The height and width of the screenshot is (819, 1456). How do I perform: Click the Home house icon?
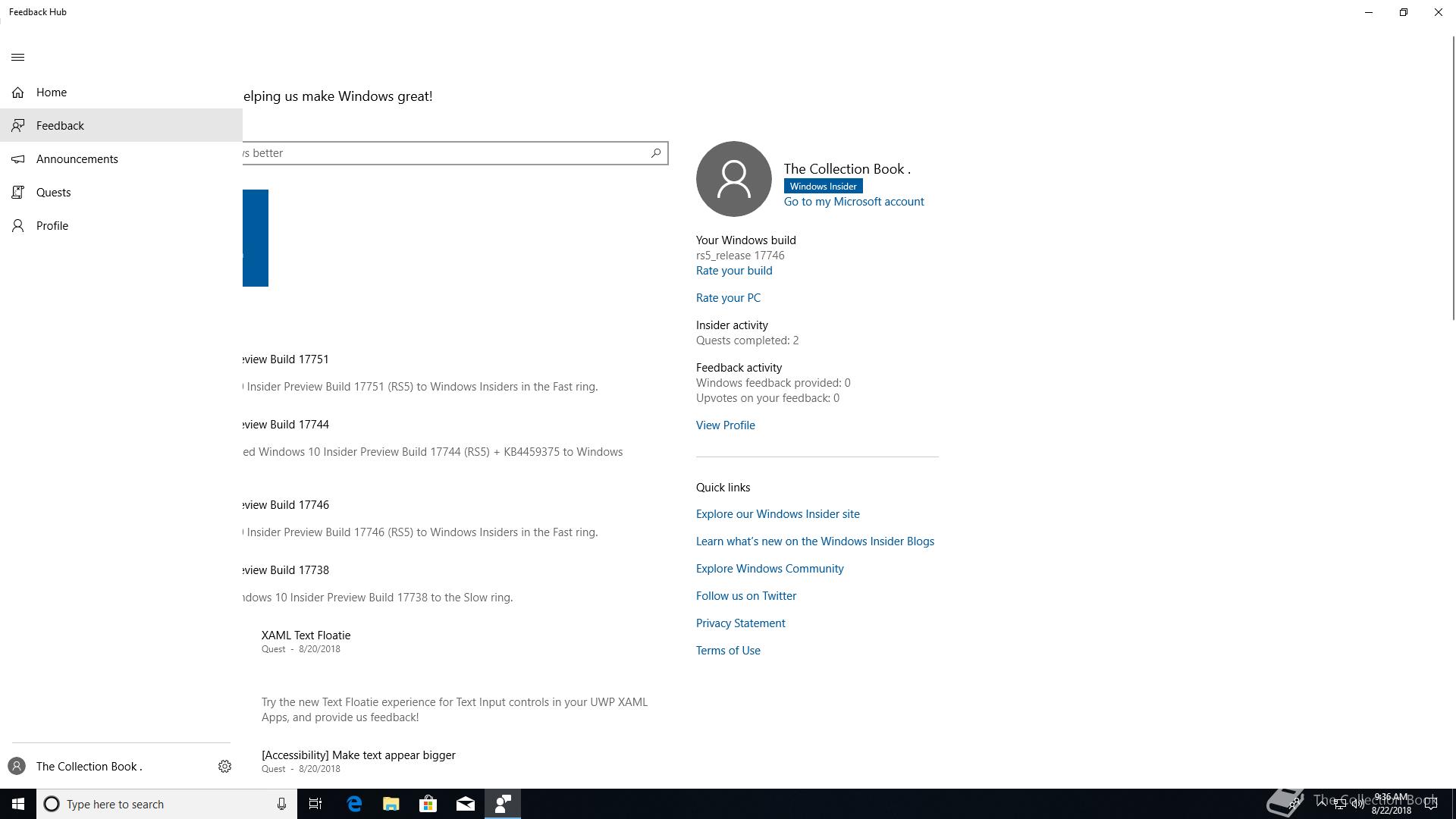coord(18,93)
